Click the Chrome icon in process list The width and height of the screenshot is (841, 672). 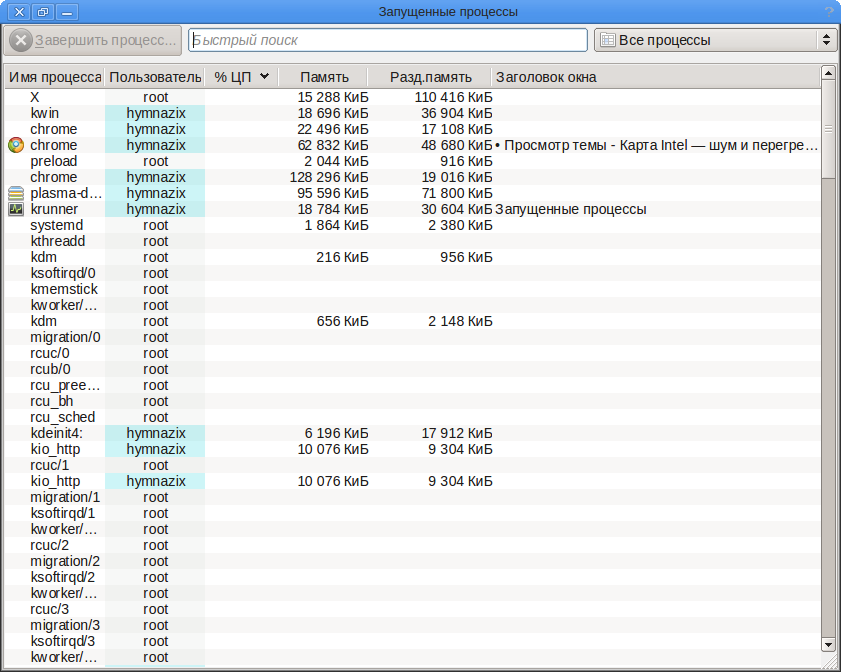(x=15, y=145)
